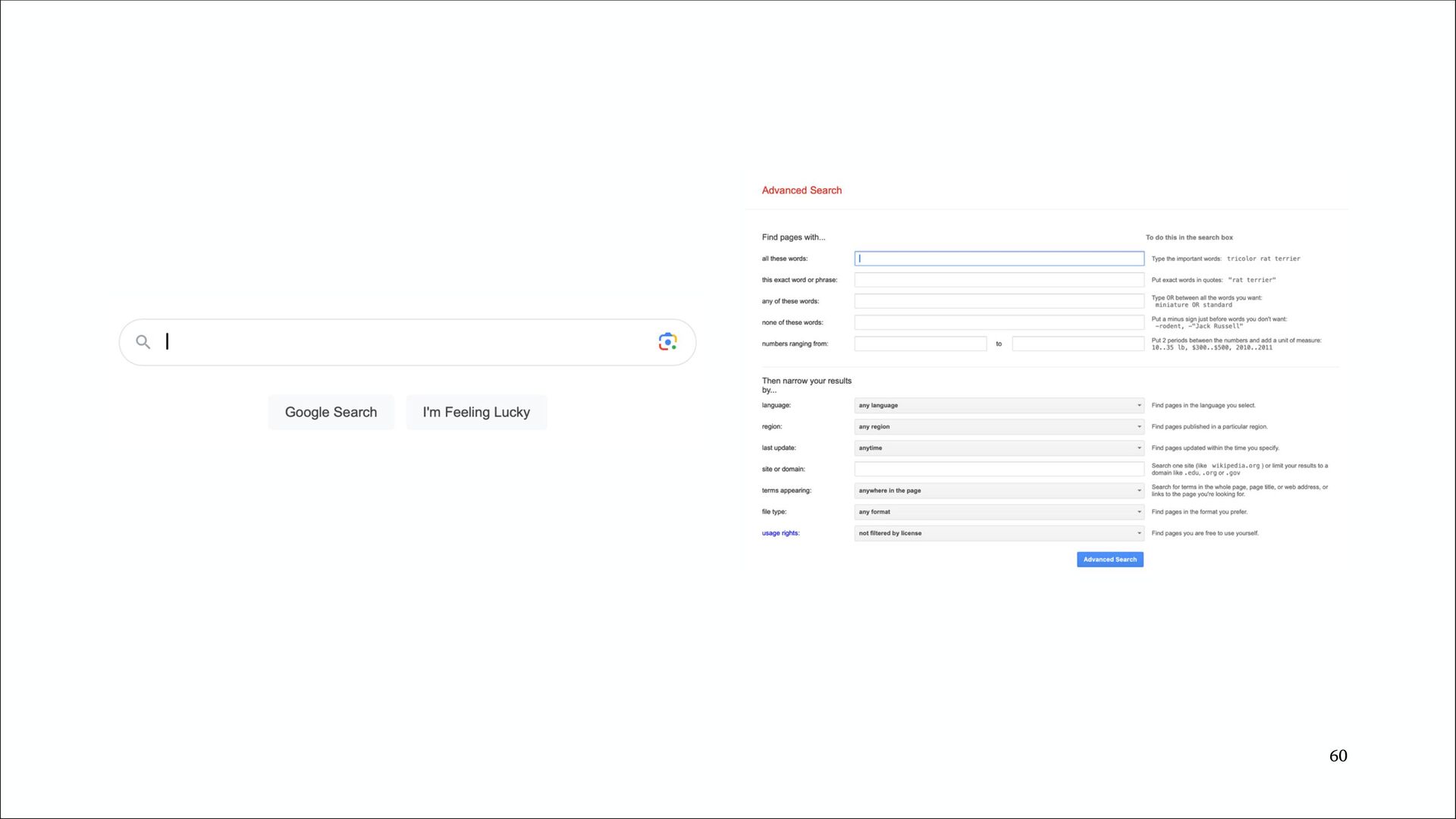Open the 'any region' dropdown
This screenshot has width=1456, height=819.
(999, 427)
